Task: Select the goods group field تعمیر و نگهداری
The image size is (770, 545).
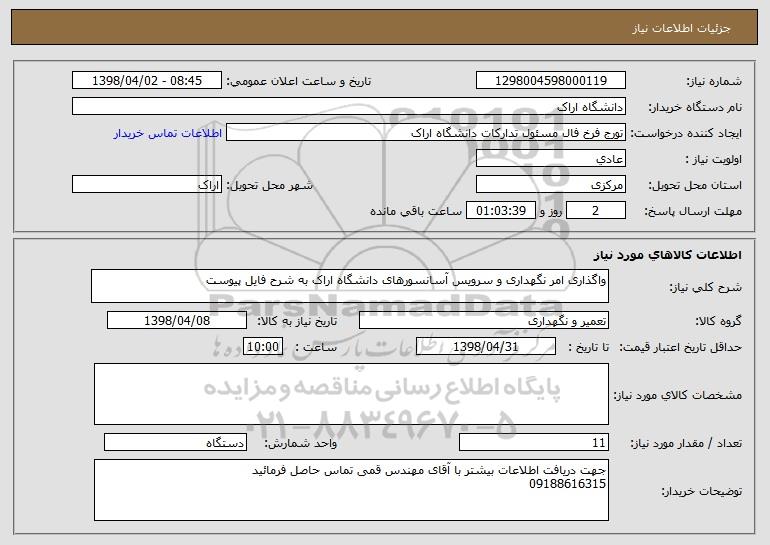Action: point(484,321)
